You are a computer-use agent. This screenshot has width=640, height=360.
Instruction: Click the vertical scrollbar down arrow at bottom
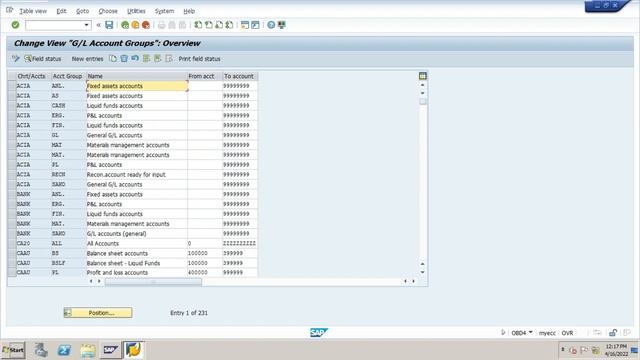(x=422, y=272)
